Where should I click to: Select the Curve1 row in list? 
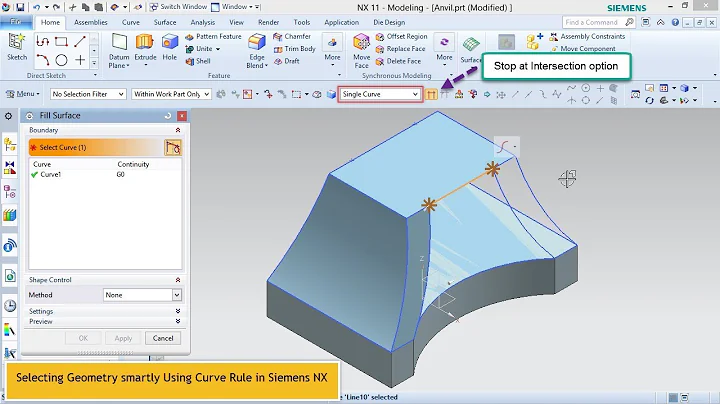pyautogui.click(x=105, y=174)
